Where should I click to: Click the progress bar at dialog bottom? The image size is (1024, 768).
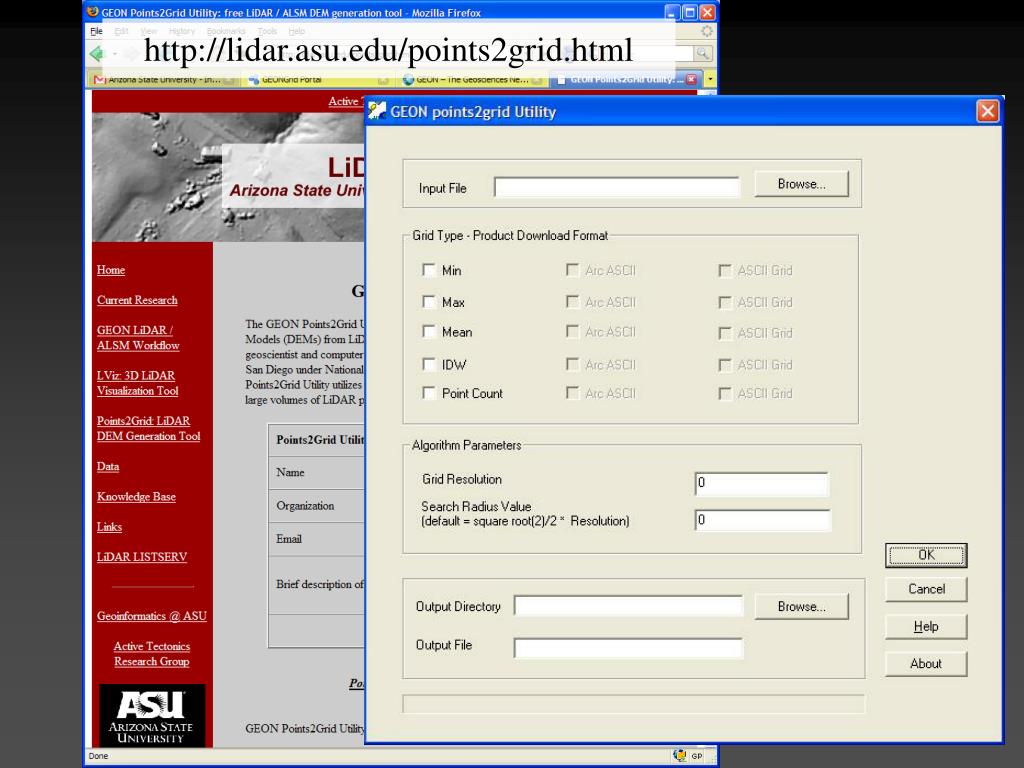[633, 704]
